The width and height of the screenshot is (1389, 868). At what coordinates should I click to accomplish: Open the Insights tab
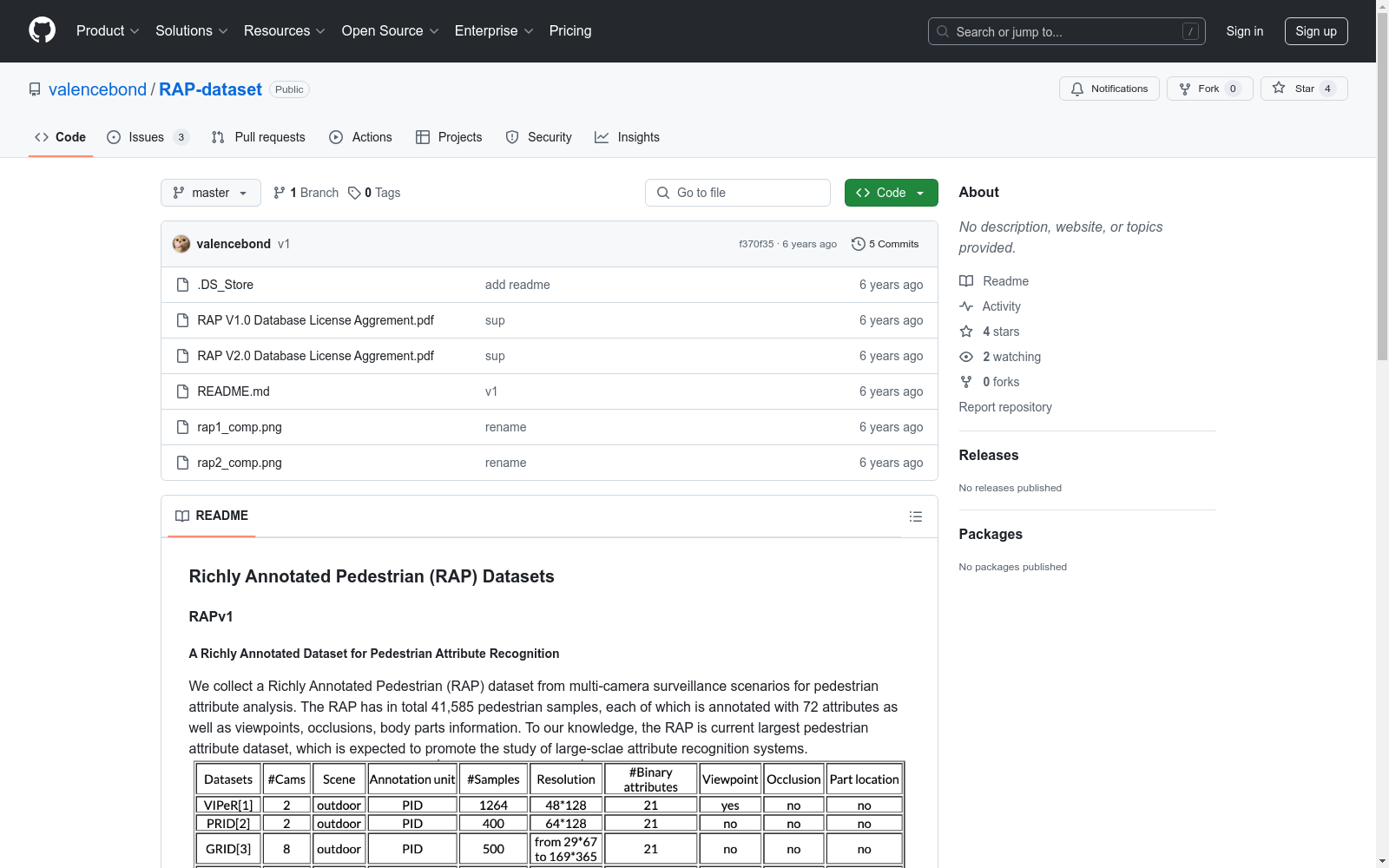coord(628,137)
